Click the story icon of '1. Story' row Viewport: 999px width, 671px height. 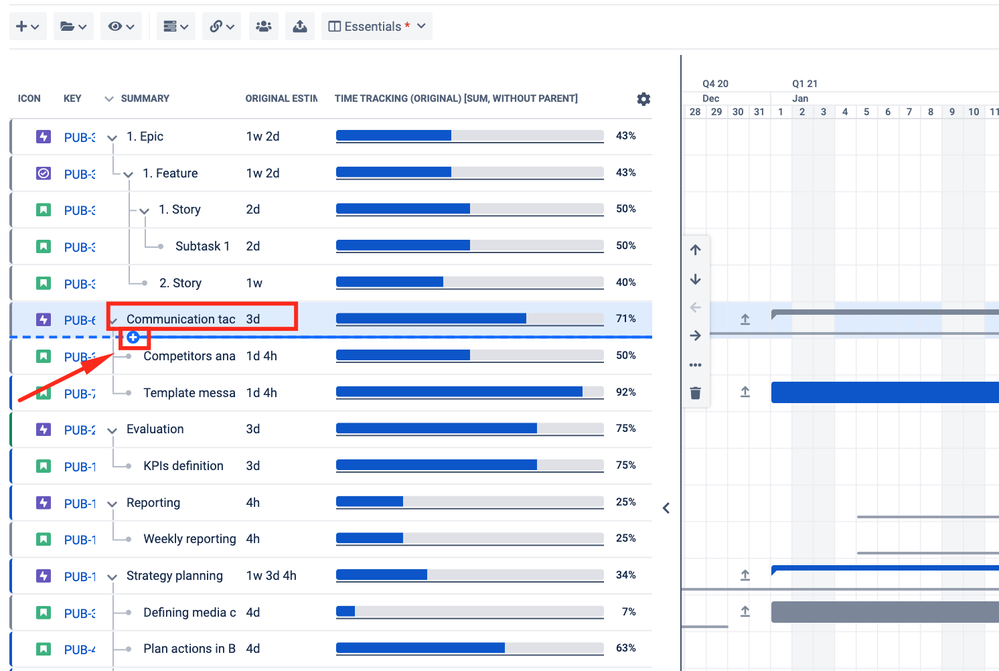(x=43, y=210)
